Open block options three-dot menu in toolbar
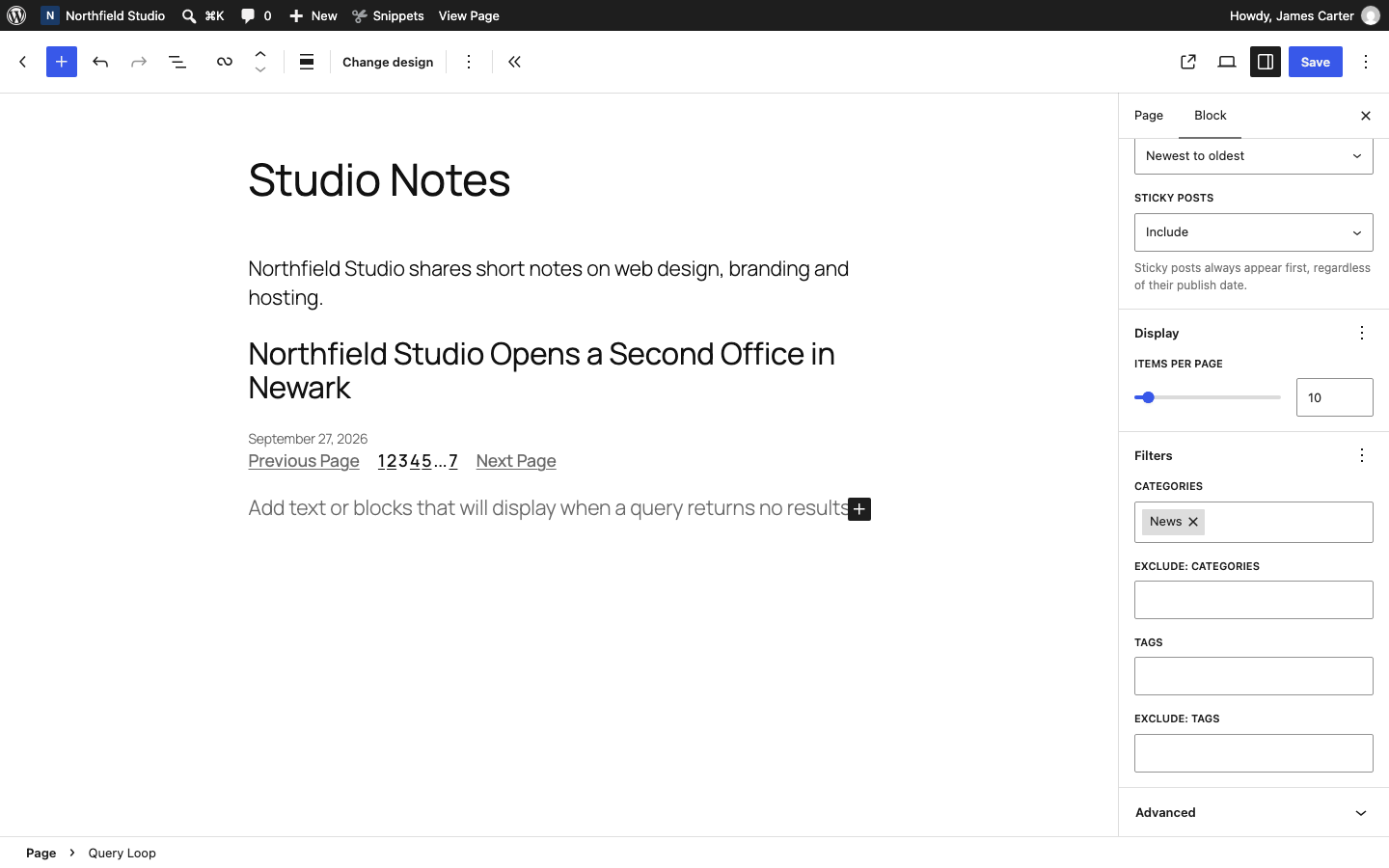Screen dimensions: 1389x868 [469, 62]
